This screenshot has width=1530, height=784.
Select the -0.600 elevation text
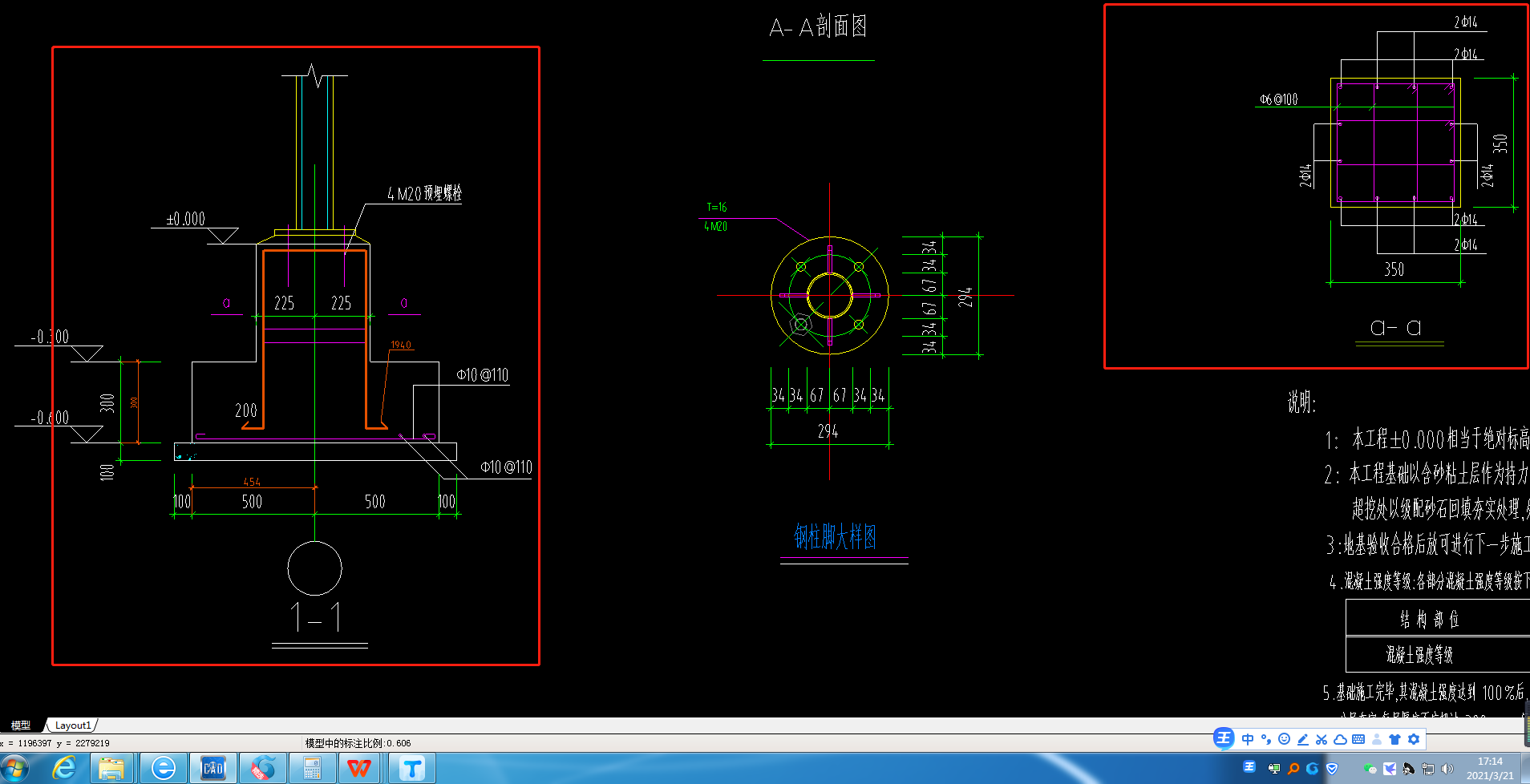pyautogui.click(x=50, y=418)
